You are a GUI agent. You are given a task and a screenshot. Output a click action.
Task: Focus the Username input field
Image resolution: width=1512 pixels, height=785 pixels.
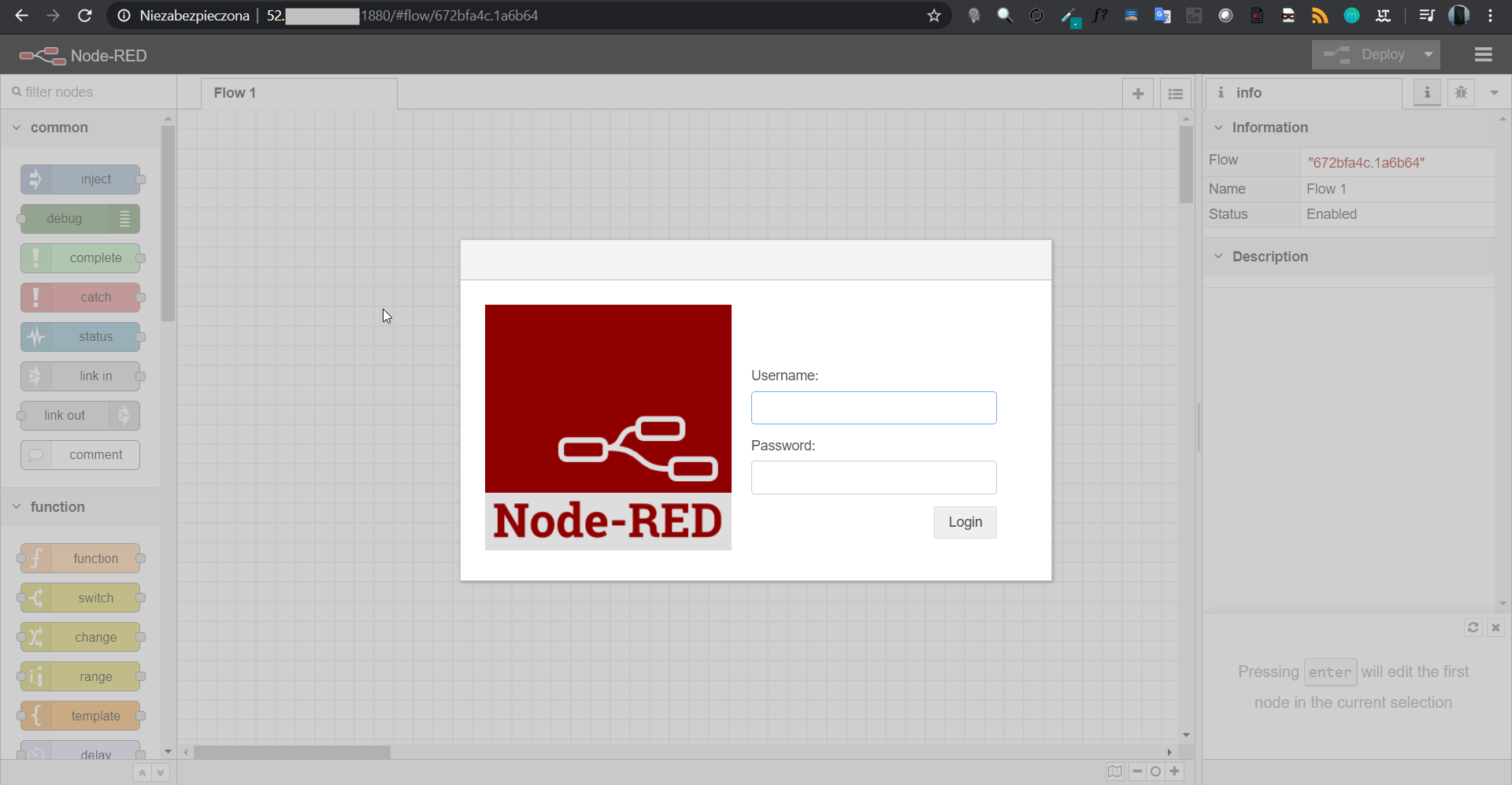pyautogui.click(x=873, y=408)
